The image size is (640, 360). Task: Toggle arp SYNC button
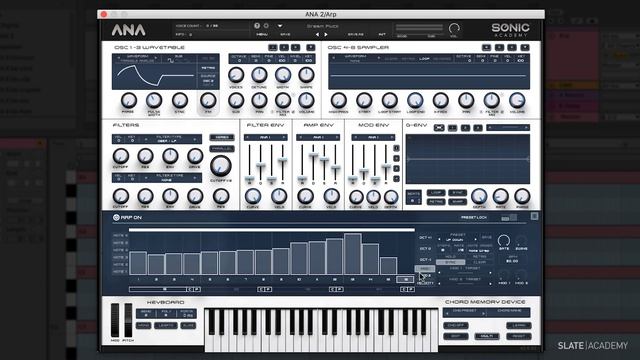[x=450, y=262]
